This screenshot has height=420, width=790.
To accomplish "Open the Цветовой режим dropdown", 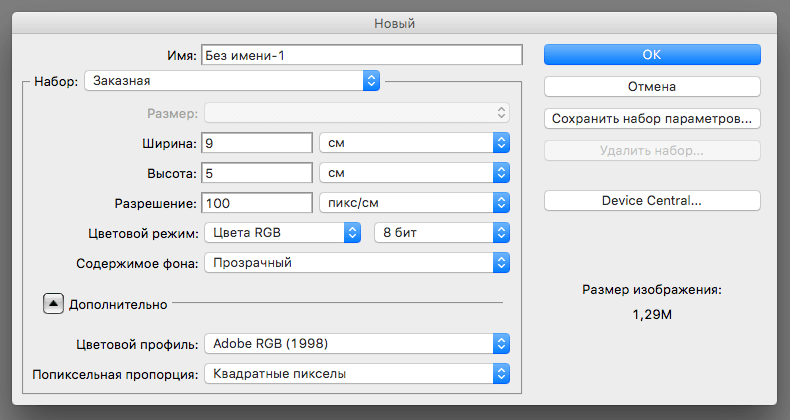I will (281, 233).
